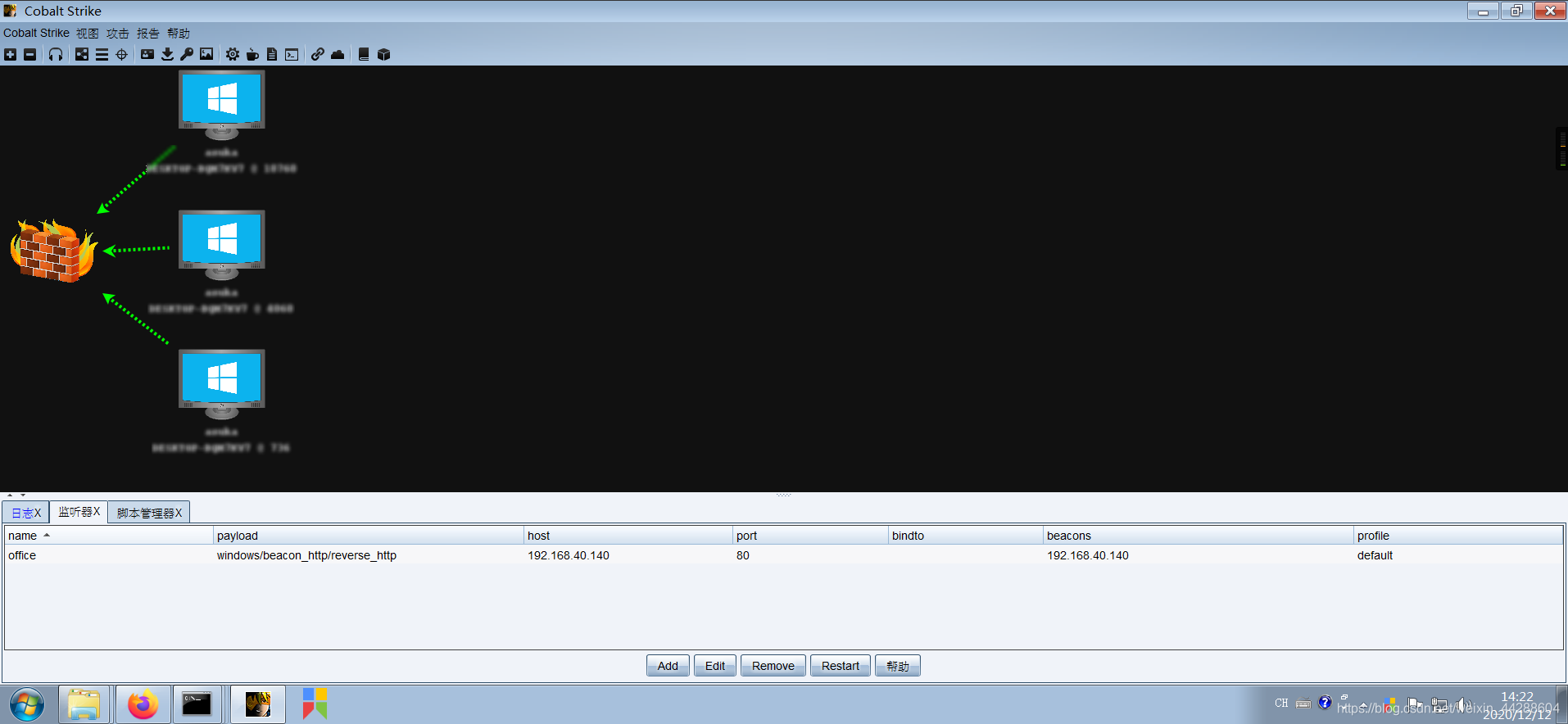Viewport: 1568px width, 724px height.
Task: Click scripted web delivery terminal icon
Action: 292,54
